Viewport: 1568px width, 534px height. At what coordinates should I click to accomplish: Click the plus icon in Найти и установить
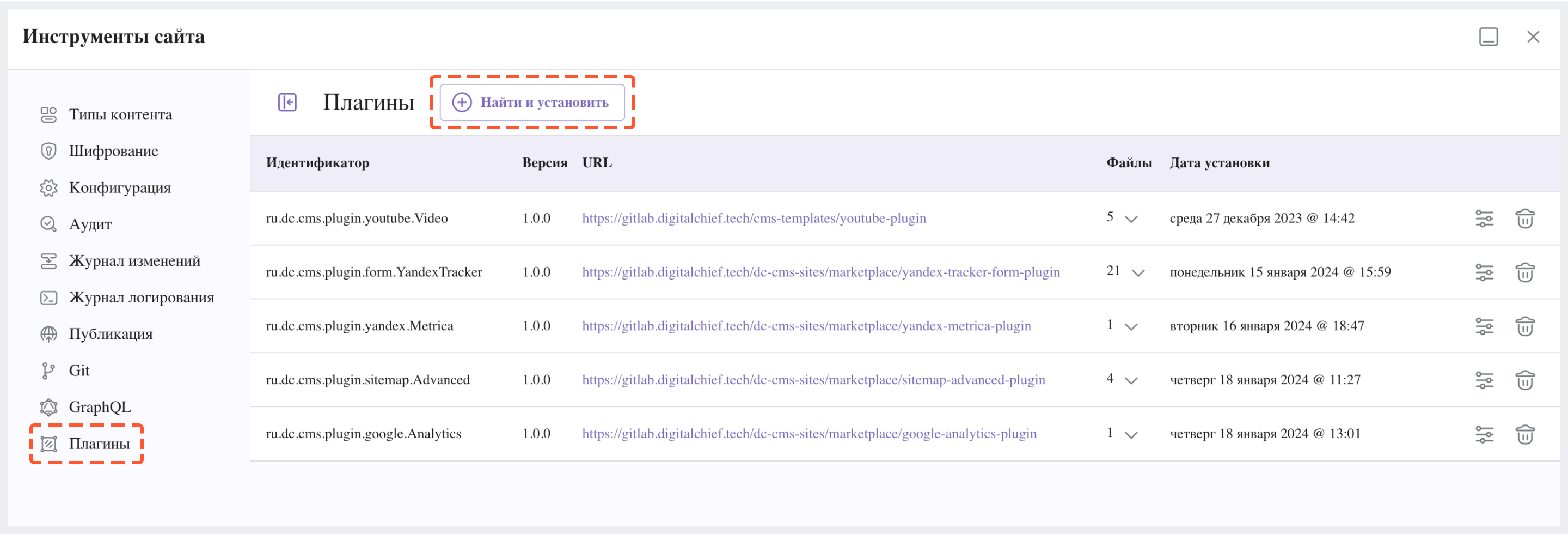click(x=462, y=102)
